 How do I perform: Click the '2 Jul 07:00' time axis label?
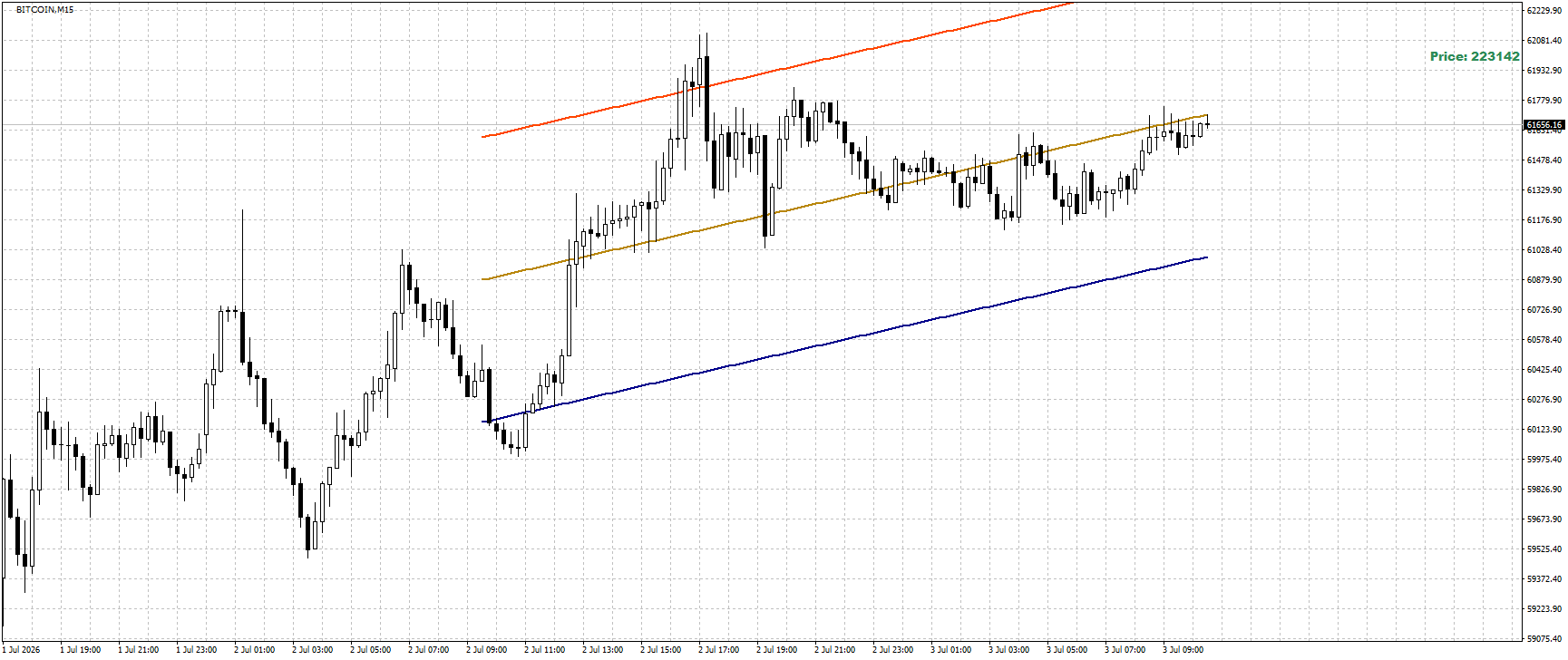coord(428,650)
